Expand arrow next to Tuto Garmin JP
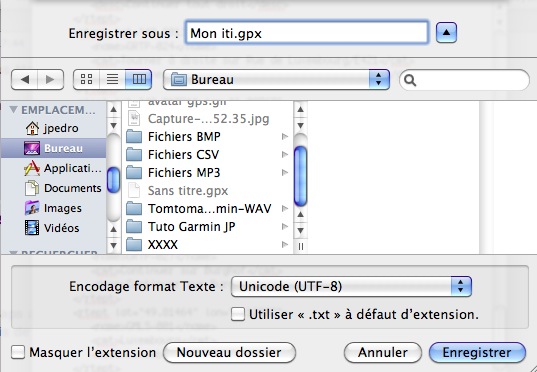 [x=285, y=227]
